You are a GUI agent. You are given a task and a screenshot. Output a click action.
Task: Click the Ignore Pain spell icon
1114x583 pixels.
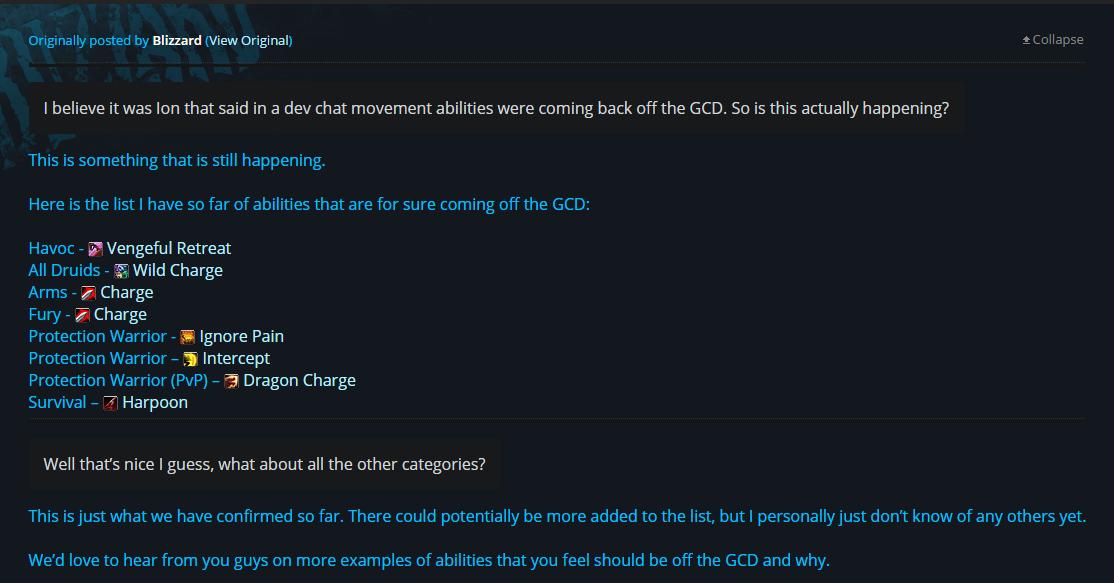(187, 337)
